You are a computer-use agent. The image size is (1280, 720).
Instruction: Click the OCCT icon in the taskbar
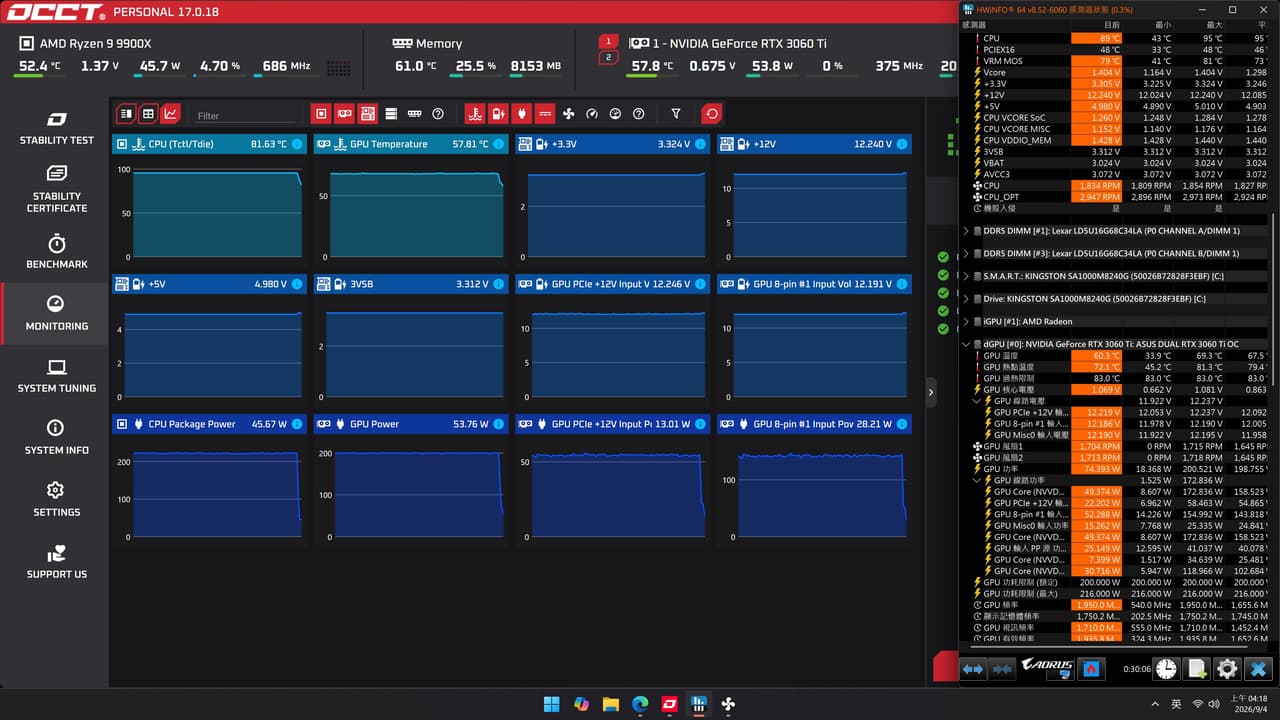click(x=670, y=704)
